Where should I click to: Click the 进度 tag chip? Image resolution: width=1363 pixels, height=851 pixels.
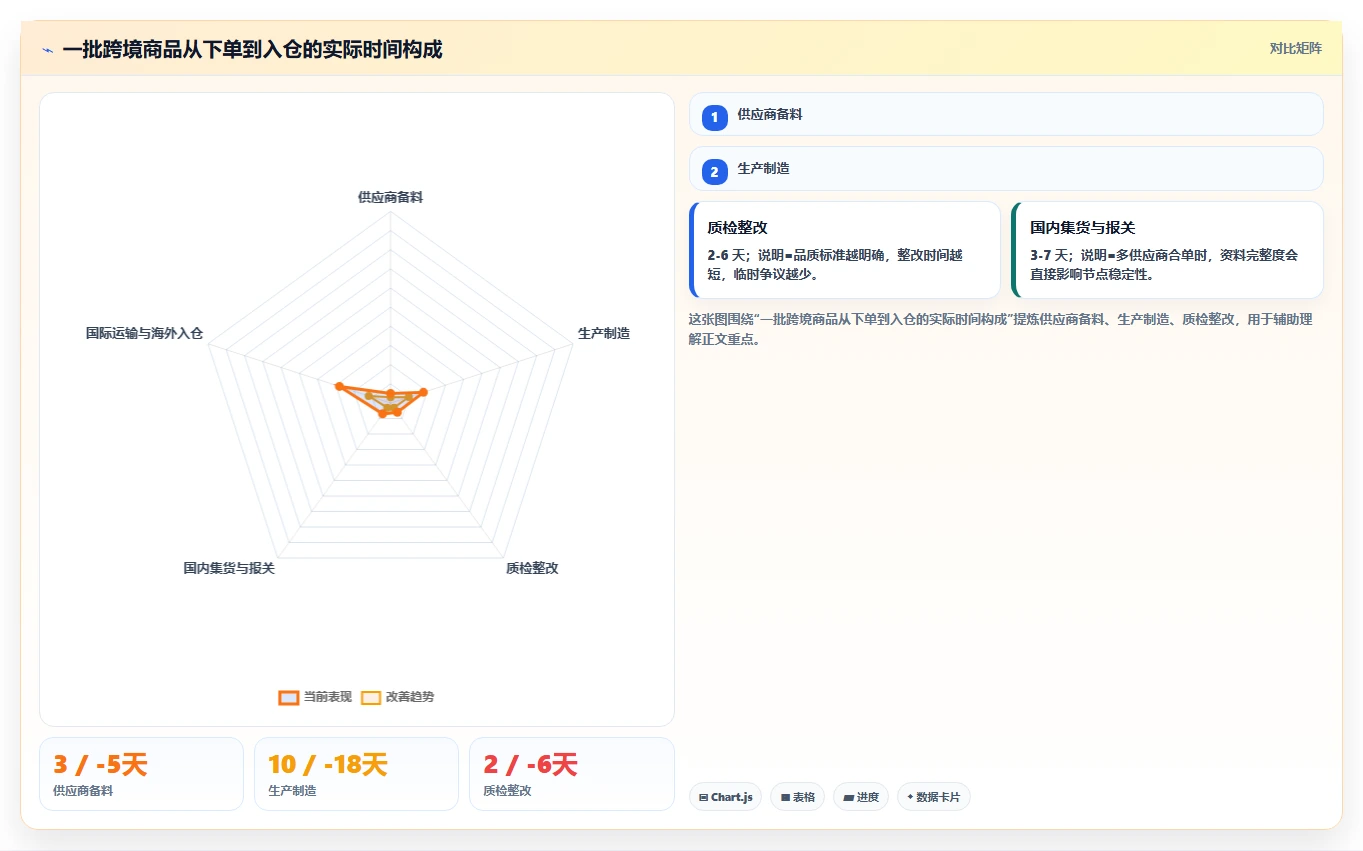860,797
